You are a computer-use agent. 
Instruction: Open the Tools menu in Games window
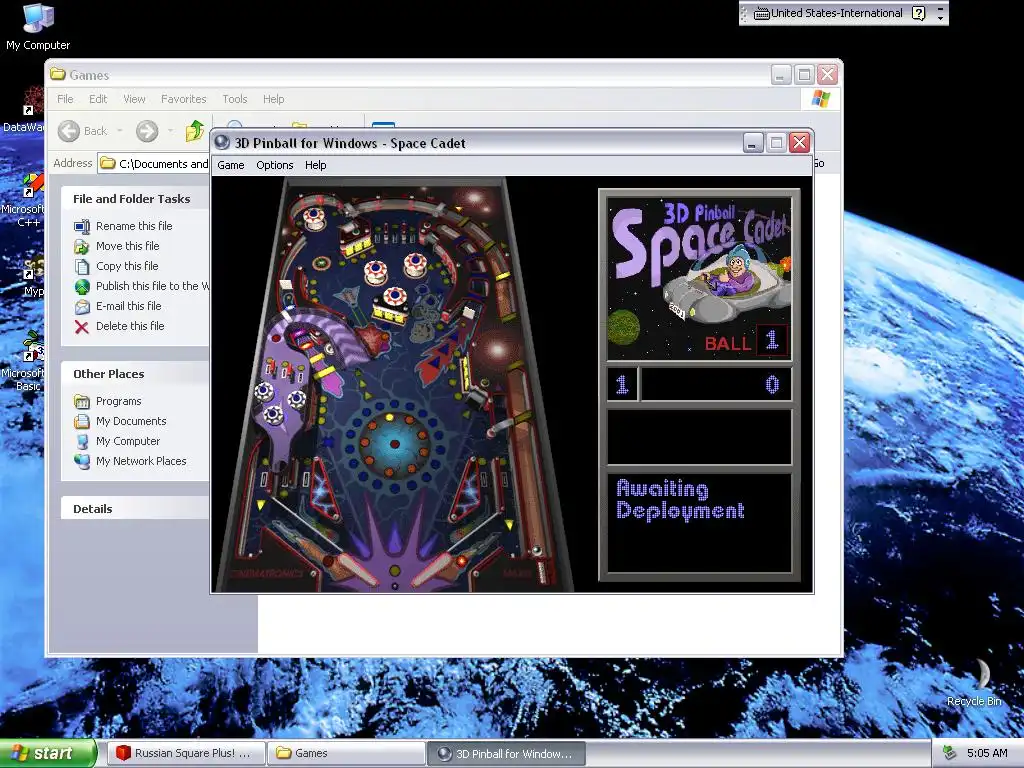click(234, 99)
